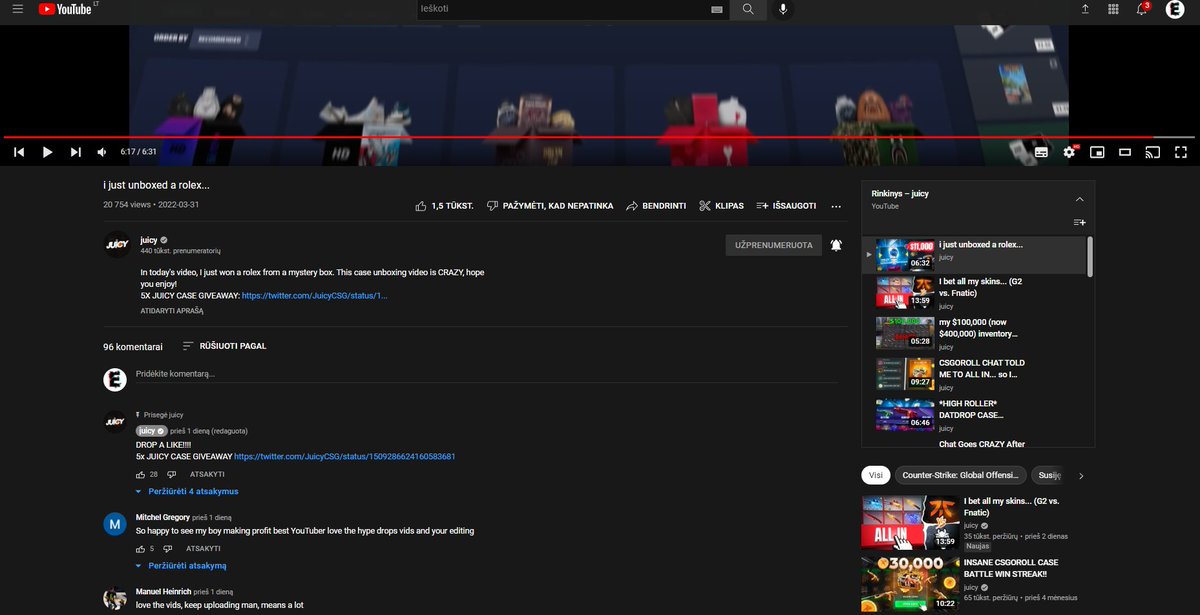Dislike video via PAŽYMĖTI, KAD NEPATINKA
The height and width of the screenshot is (615, 1200).
click(550, 206)
